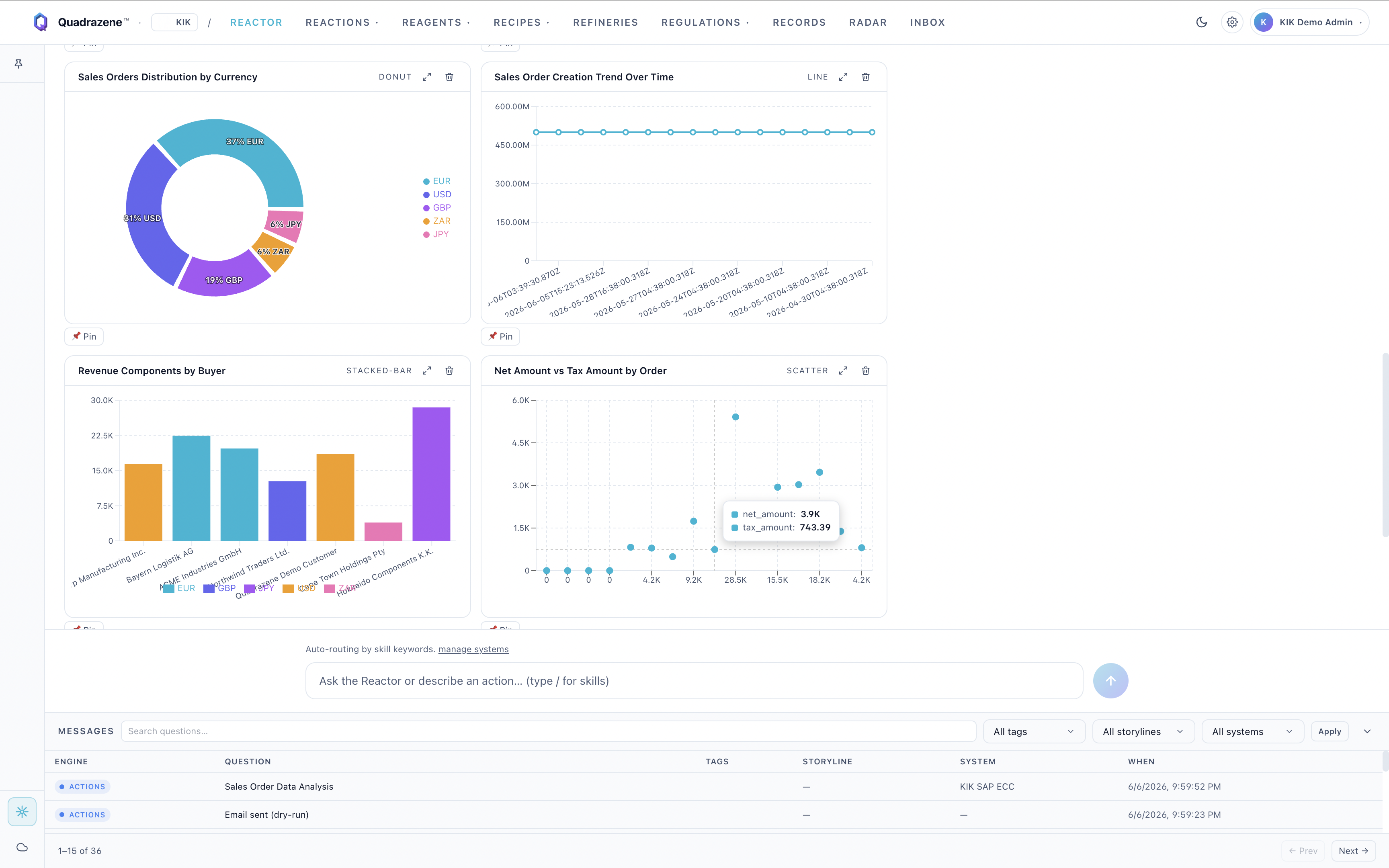The image size is (1389, 868).
Task: Open the Refineries page
Action: [x=606, y=23]
